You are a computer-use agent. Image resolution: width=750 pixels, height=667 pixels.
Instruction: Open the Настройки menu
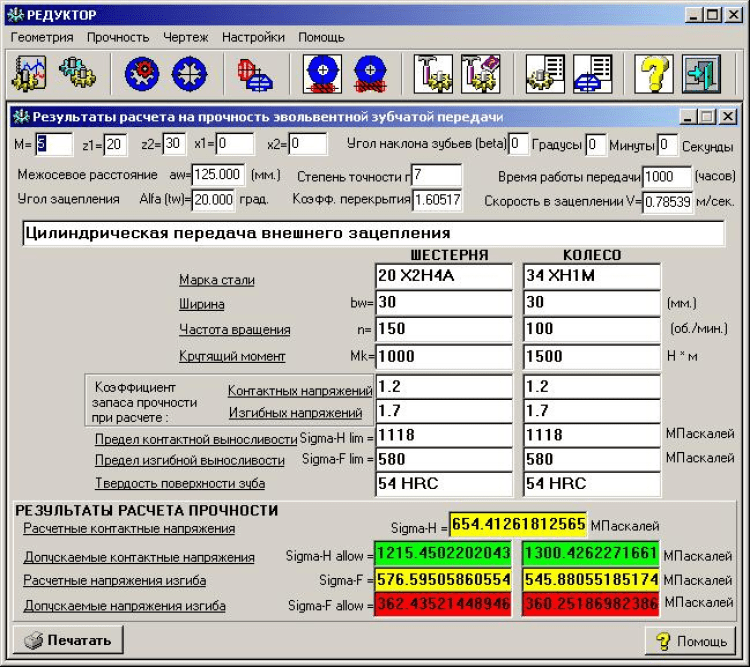(253, 37)
